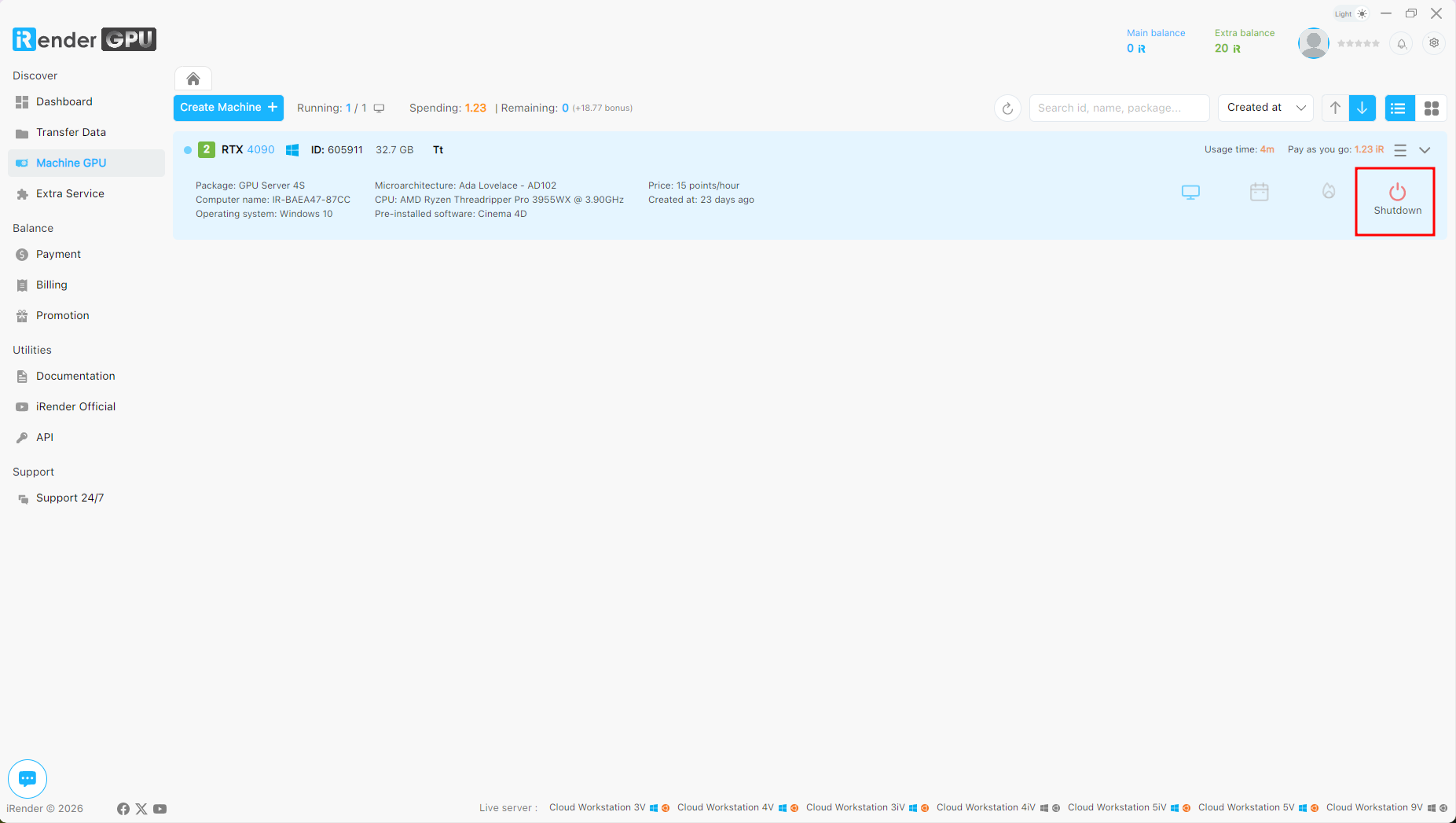This screenshot has width=1456, height=823.
Task: Click the machine ID 605911
Action: pos(337,150)
